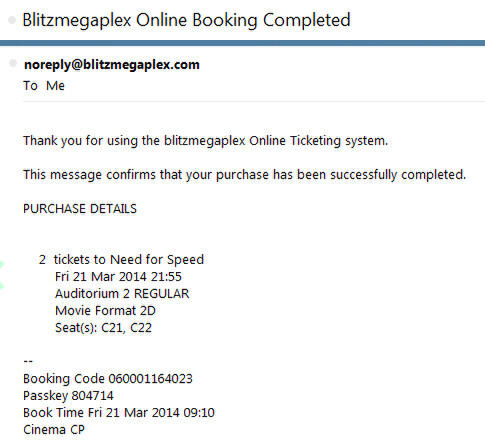The width and height of the screenshot is (485, 442).
Task: Click the Passkey 804714 line
Action: tap(68, 396)
